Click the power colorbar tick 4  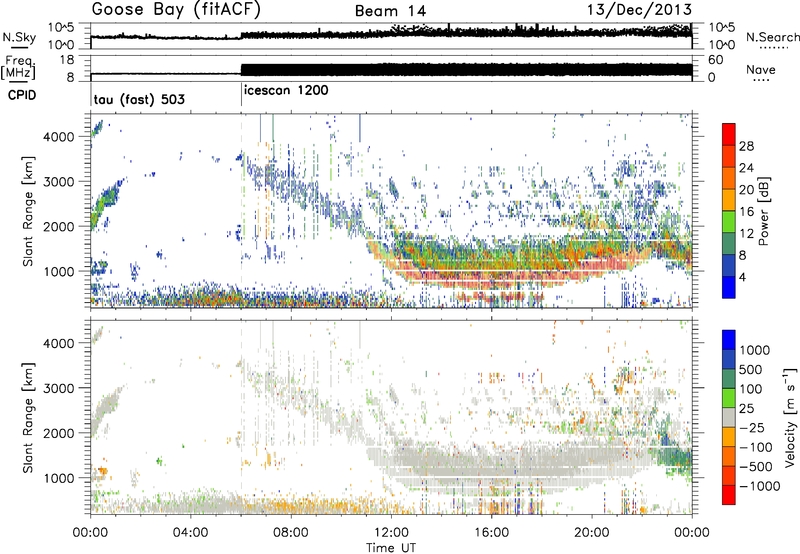(x=742, y=277)
